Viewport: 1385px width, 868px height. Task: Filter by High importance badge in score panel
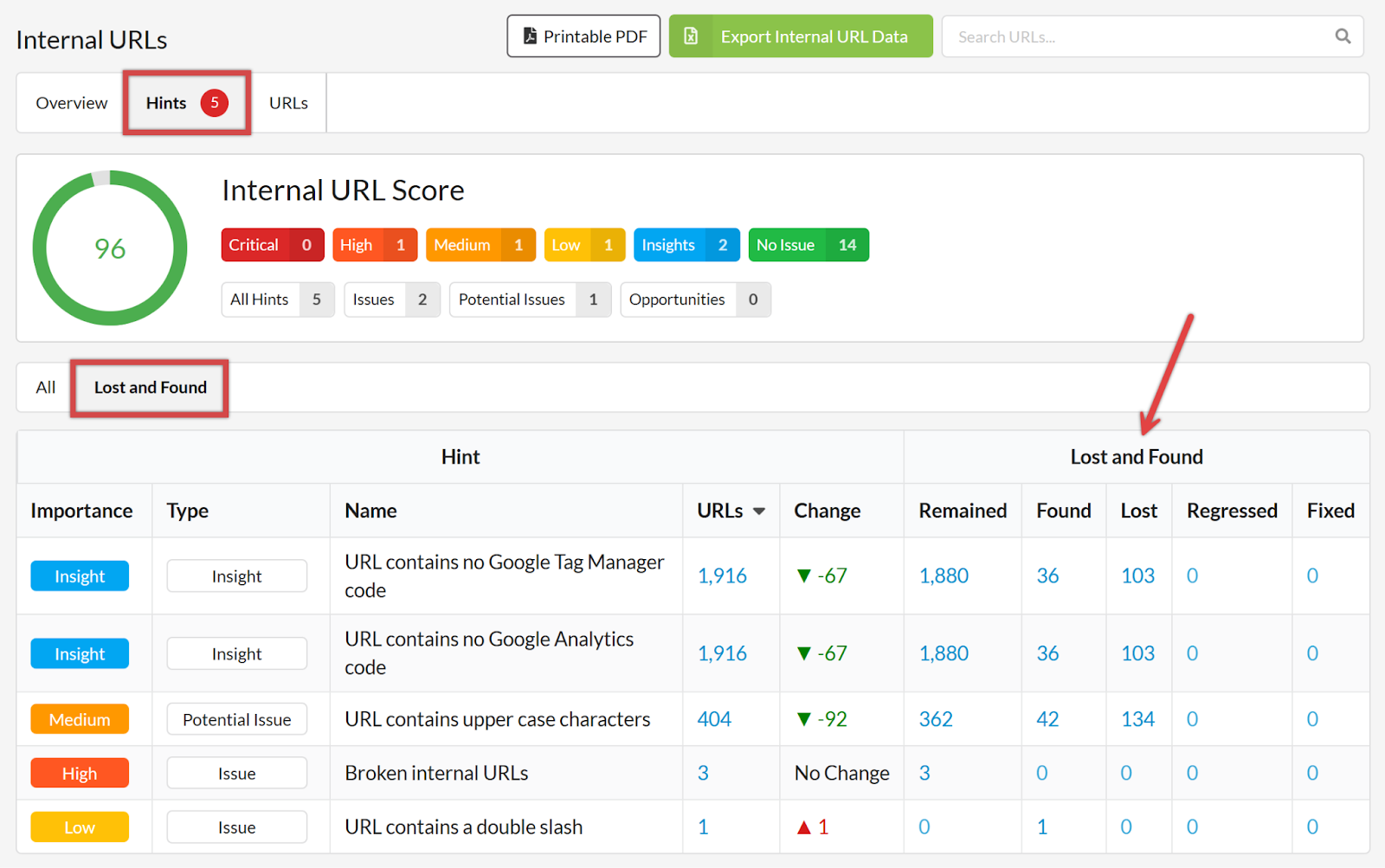pos(375,245)
